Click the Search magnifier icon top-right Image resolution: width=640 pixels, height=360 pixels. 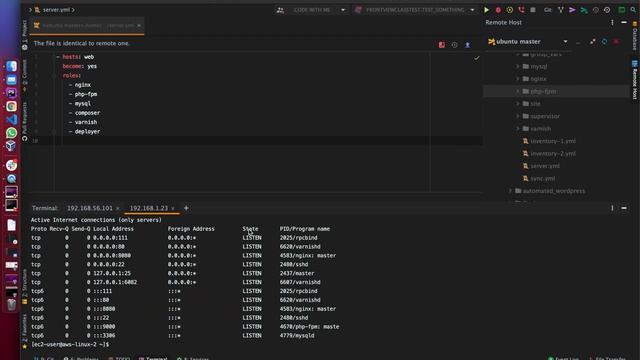633,10
